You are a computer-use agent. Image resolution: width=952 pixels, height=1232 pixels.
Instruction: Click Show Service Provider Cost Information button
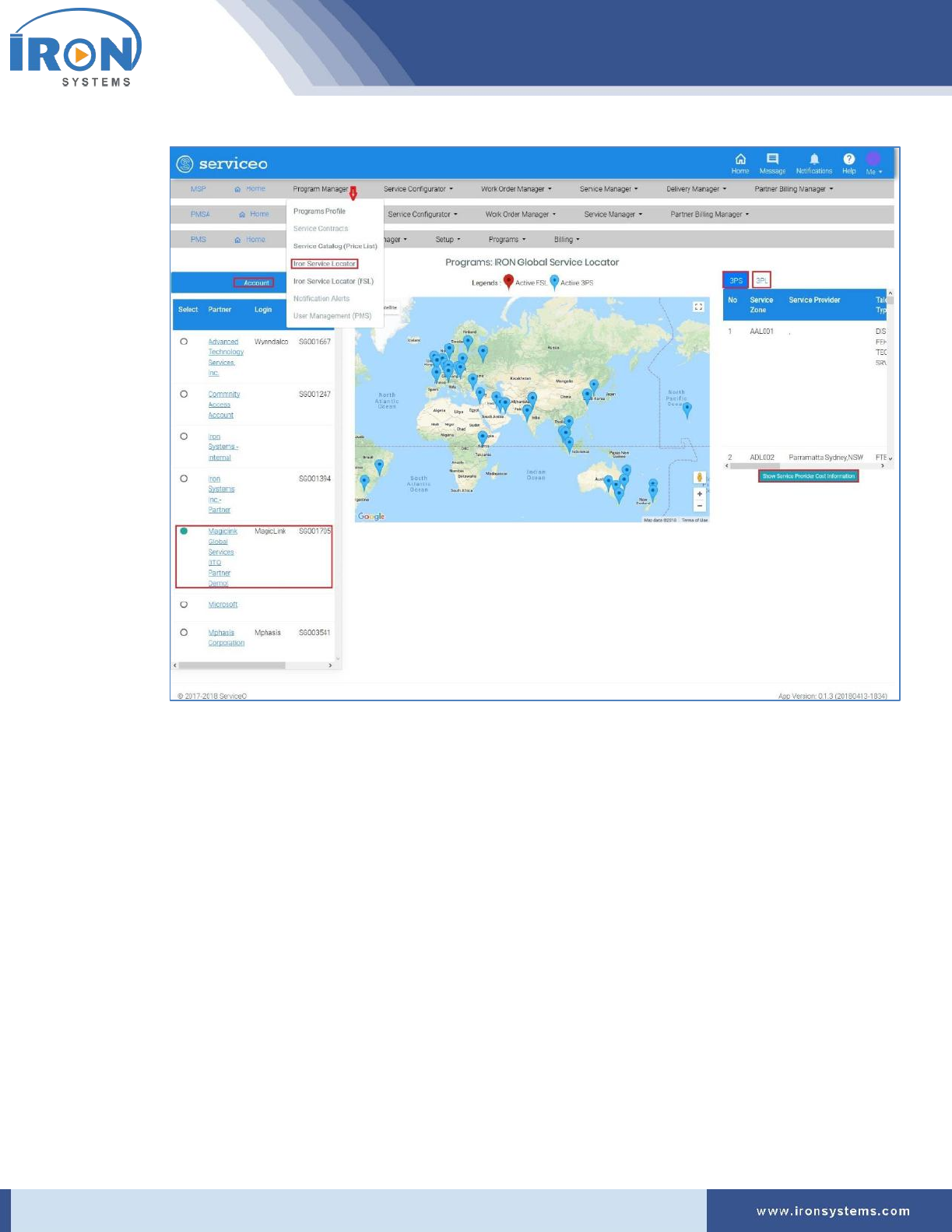808,476
